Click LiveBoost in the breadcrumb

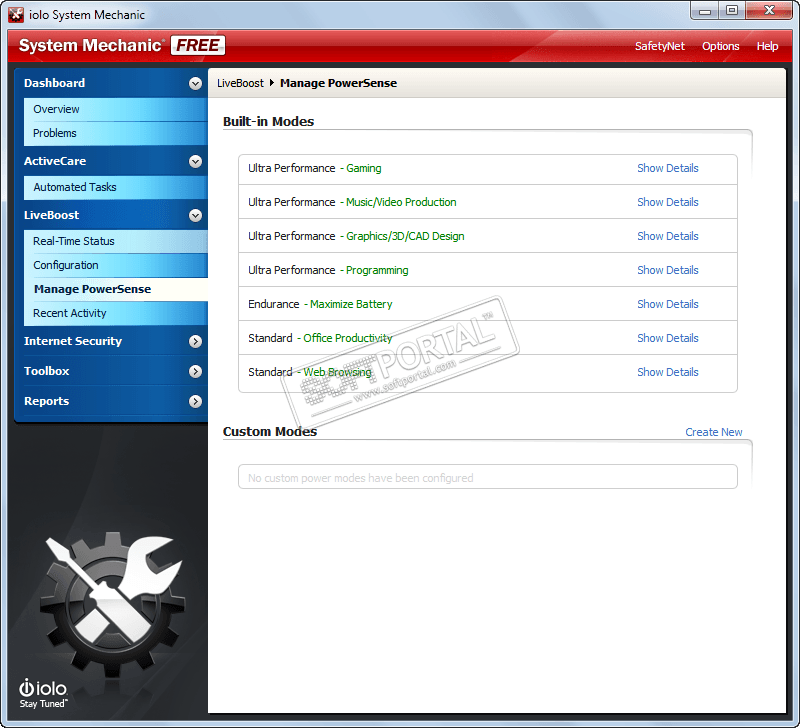click(x=240, y=83)
